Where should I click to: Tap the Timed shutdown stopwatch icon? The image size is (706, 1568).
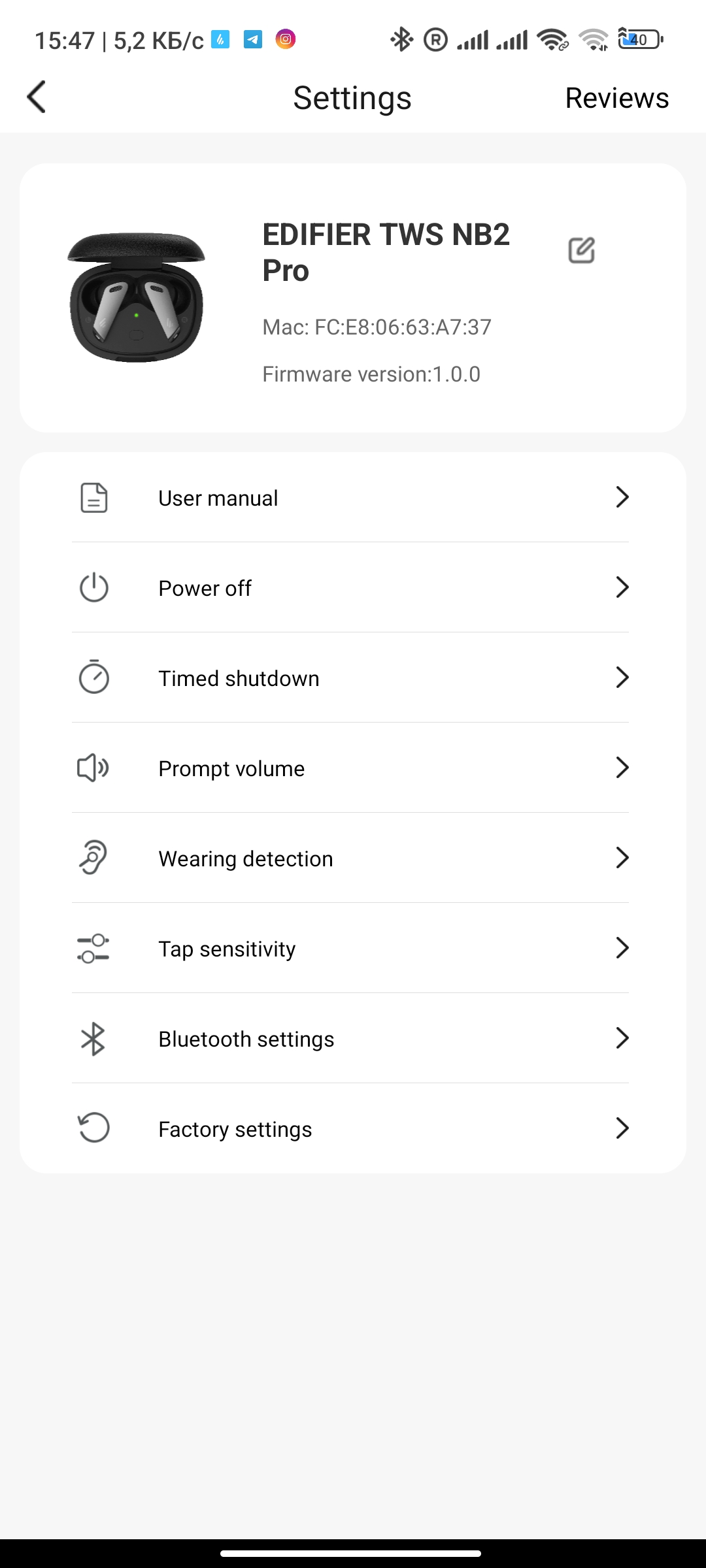[93, 677]
